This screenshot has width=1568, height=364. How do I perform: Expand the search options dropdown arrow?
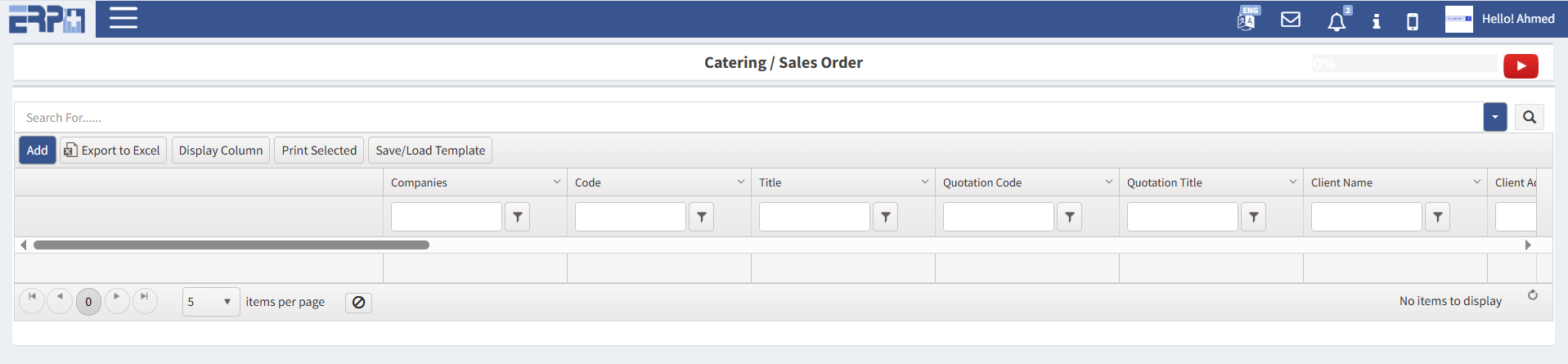coord(1495,118)
